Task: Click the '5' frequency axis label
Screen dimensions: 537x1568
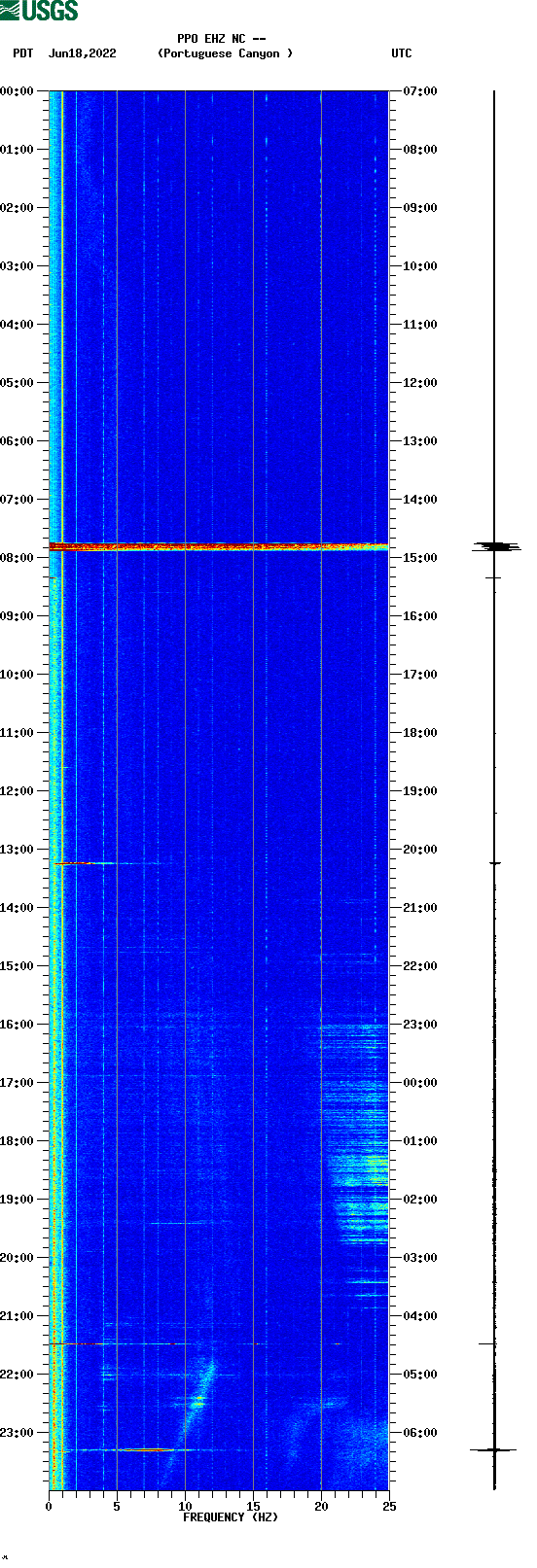Action: click(117, 1507)
